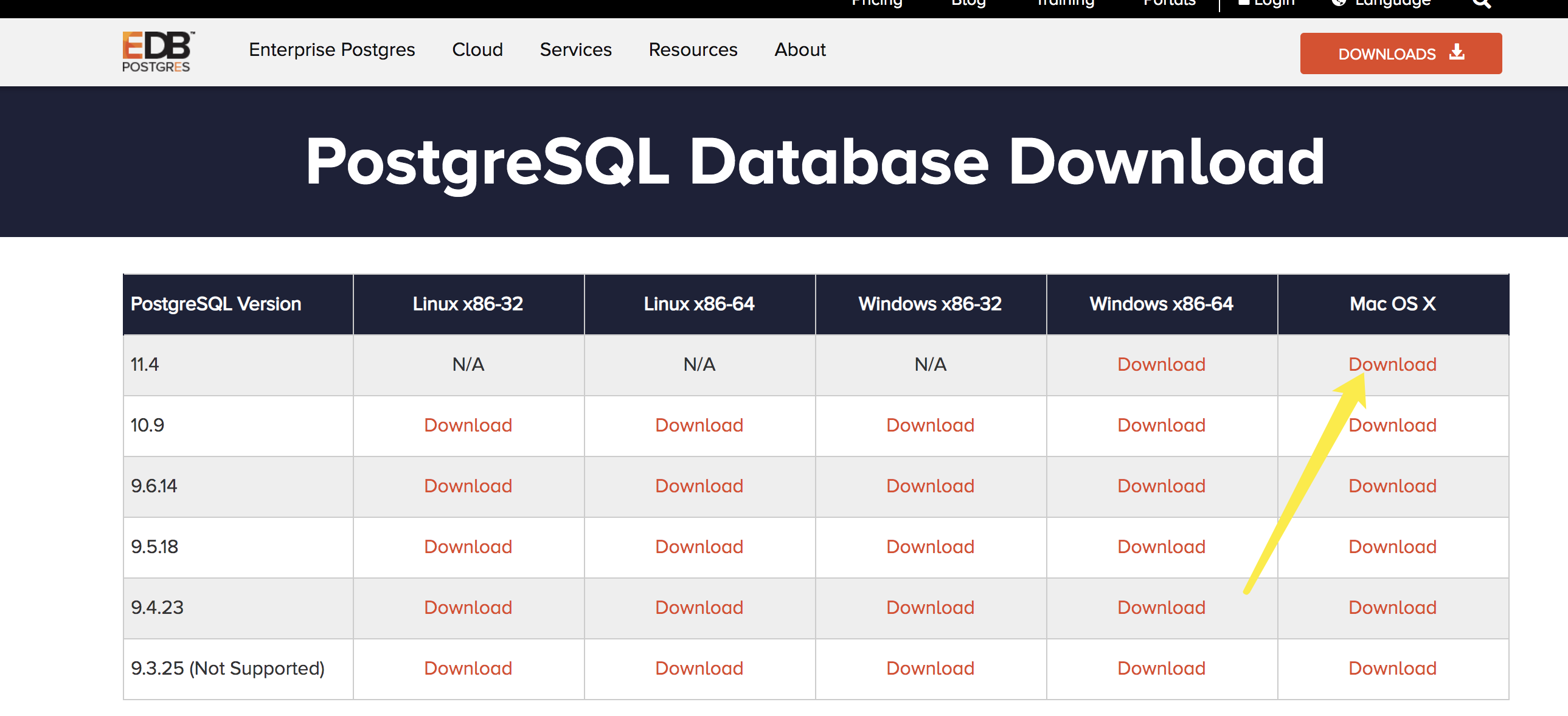Click the EDB Postgres logo
This screenshot has width=1568, height=716.
[158, 52]
